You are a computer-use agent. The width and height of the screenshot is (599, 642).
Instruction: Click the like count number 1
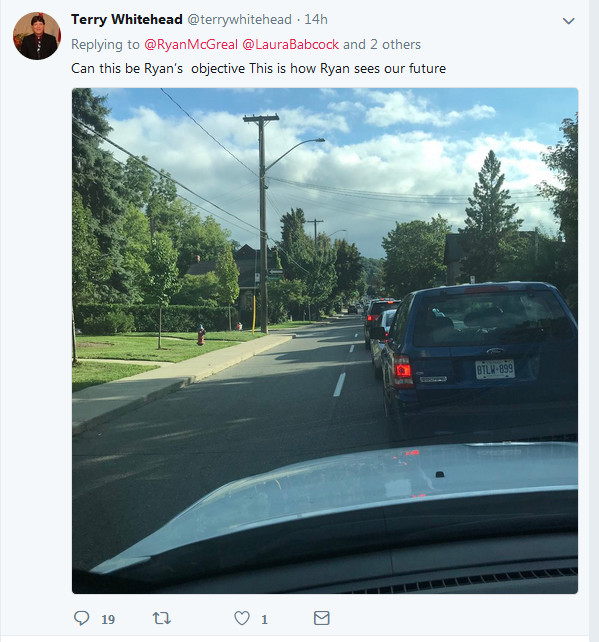point(264,619)
